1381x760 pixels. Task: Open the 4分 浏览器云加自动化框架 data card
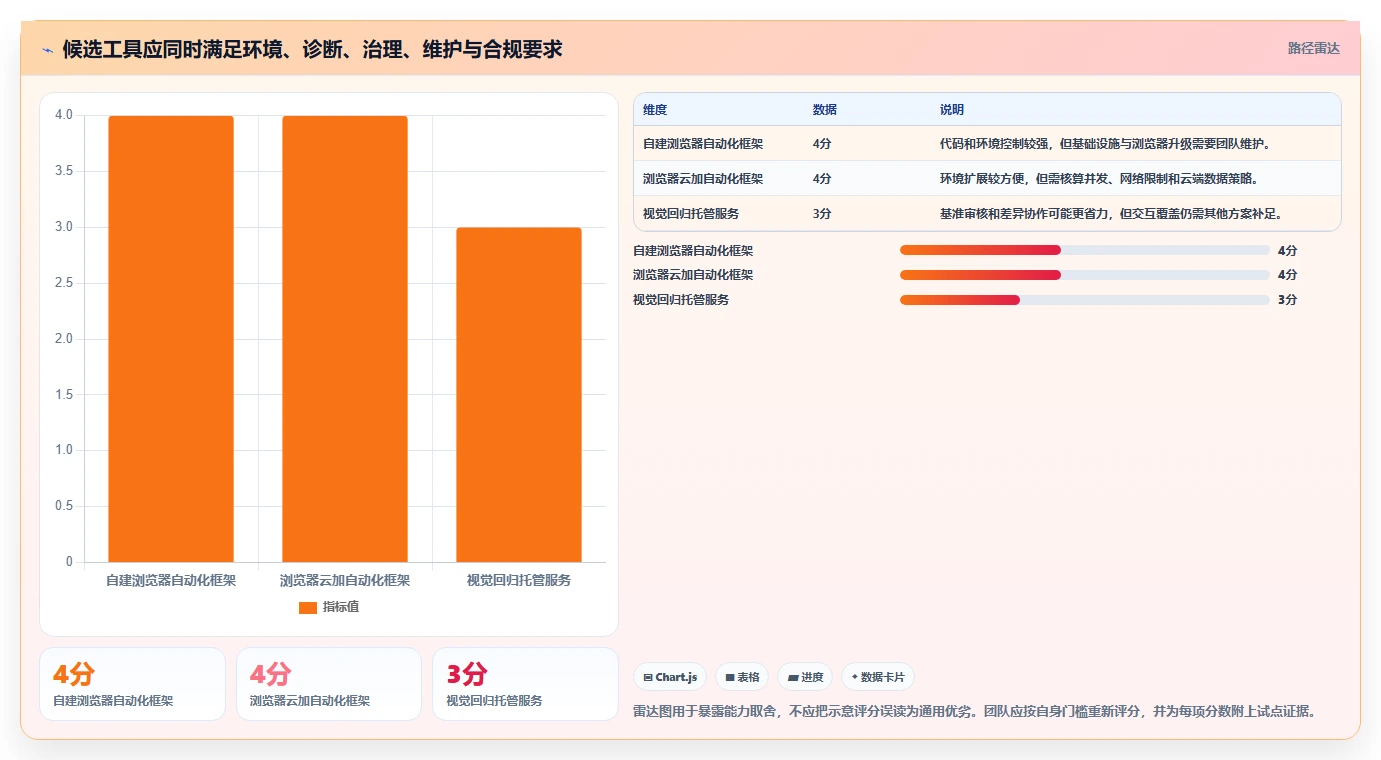(x=329, y=684)
